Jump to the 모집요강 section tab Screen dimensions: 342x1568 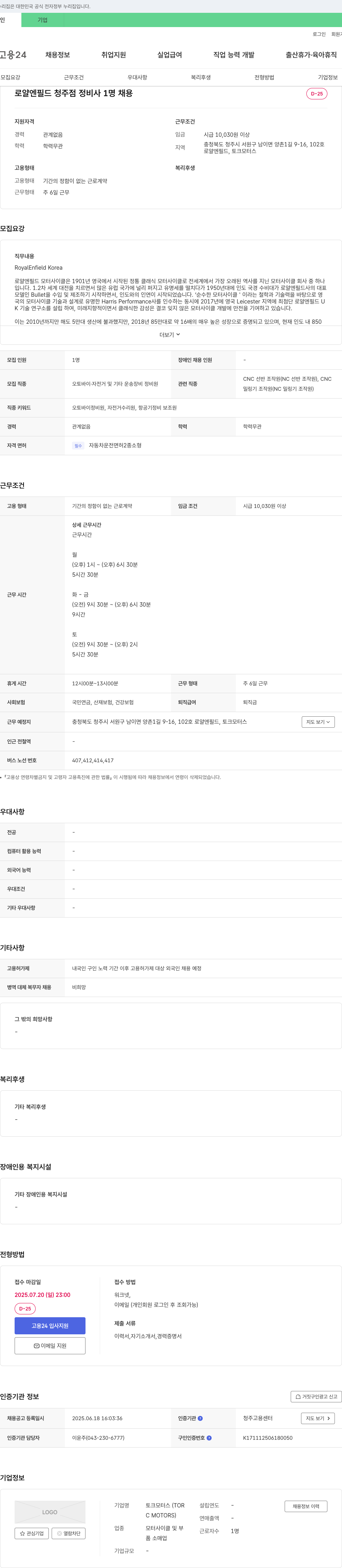(10, 77)
